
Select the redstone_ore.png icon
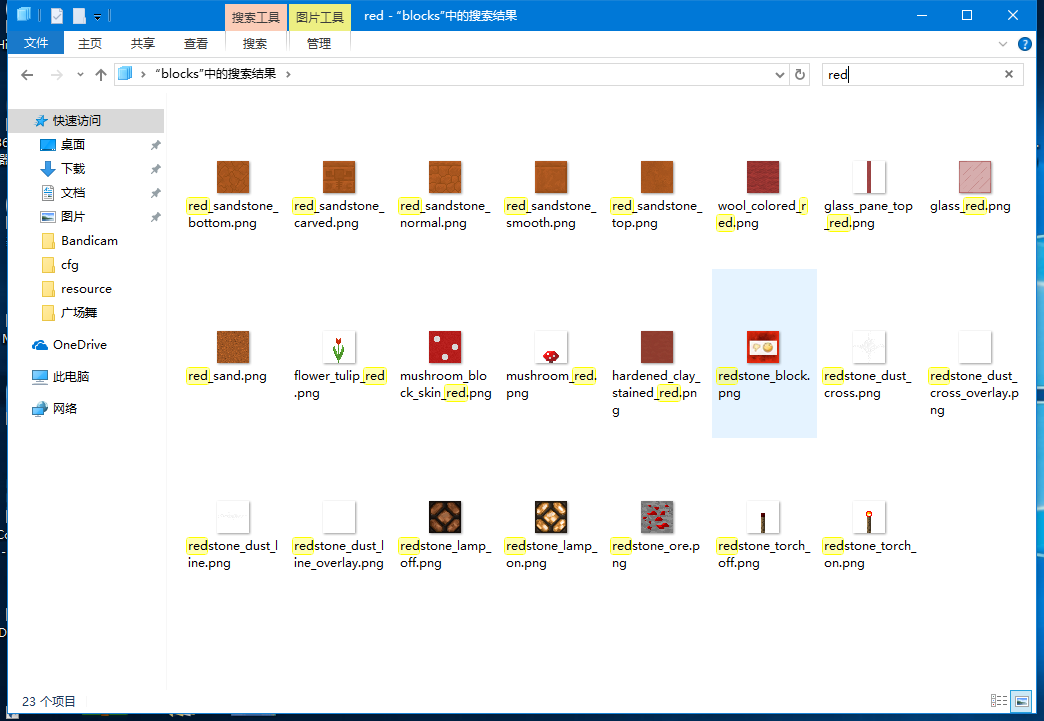click(656, 517)
